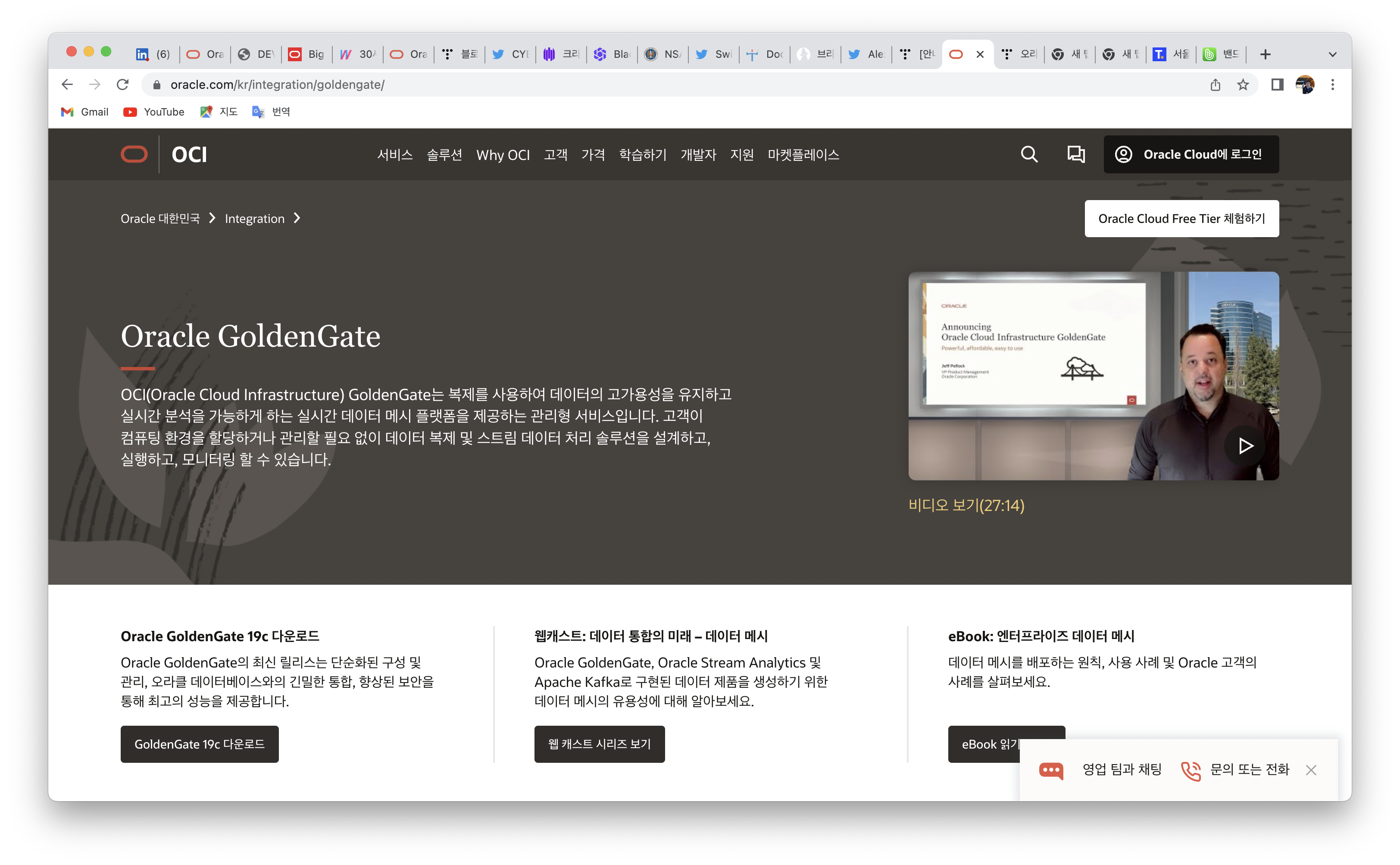Expand the tab search chevron
The height and width of the screenshot is (865, 1400).
(1332, 54)
